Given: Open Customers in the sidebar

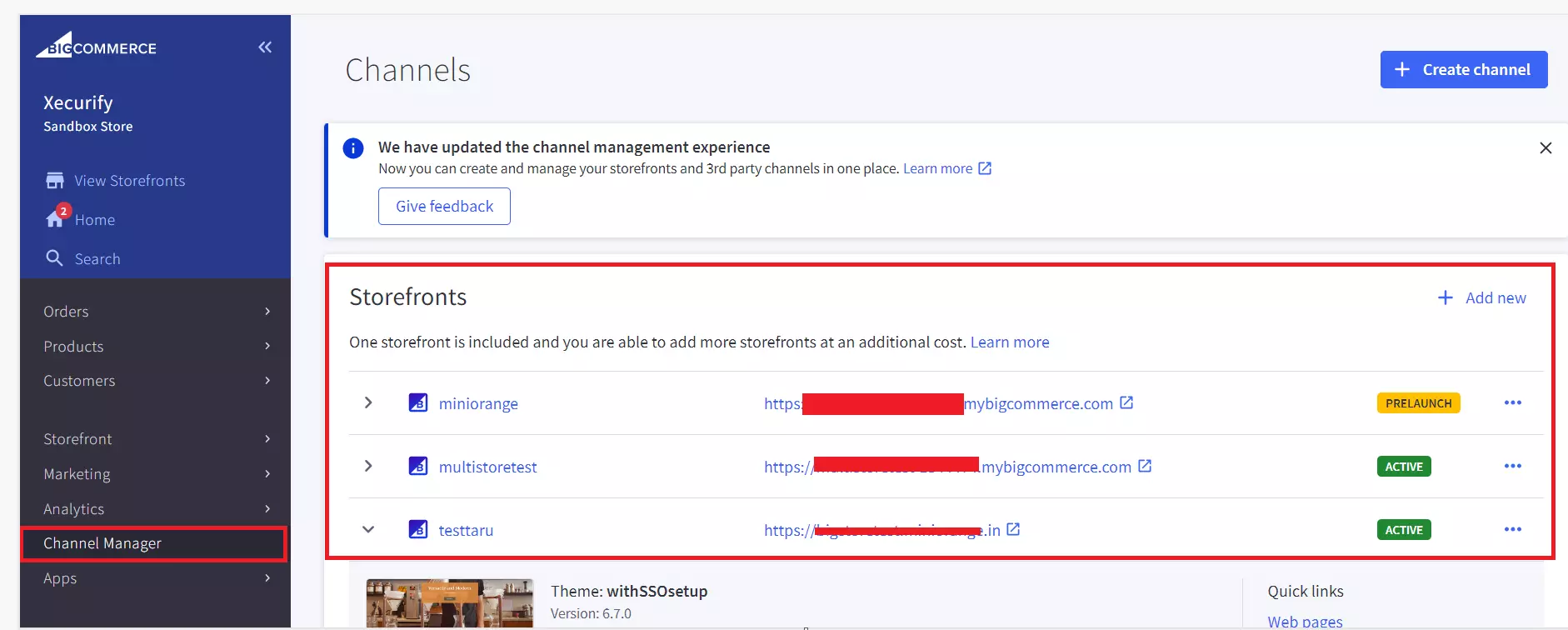Looking at the screenshot, I should click(79, 381).
